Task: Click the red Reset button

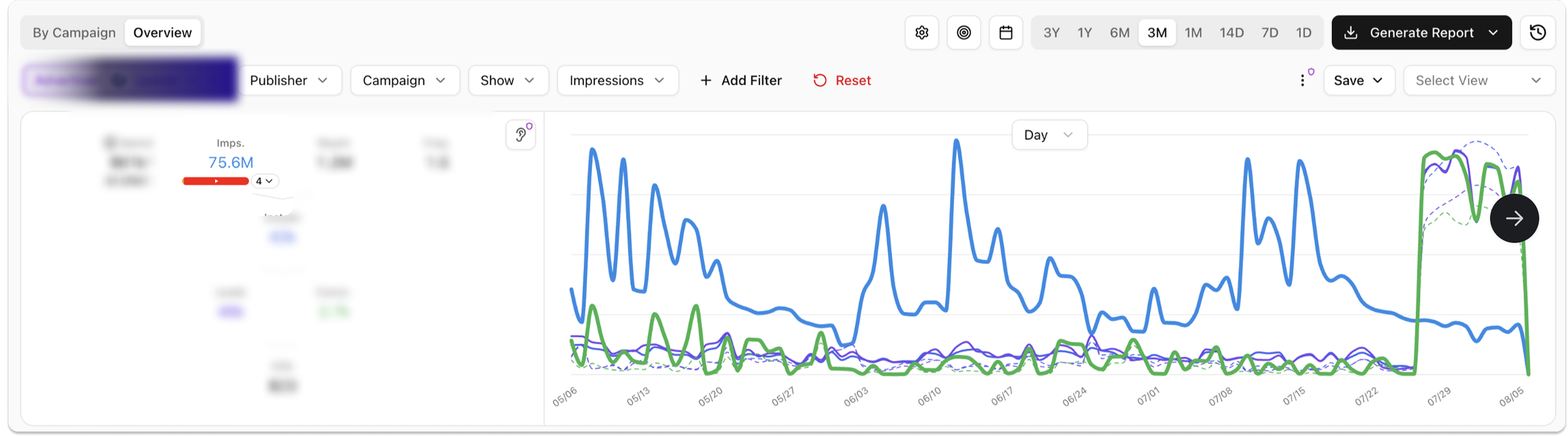Action: tap(842, 80)
